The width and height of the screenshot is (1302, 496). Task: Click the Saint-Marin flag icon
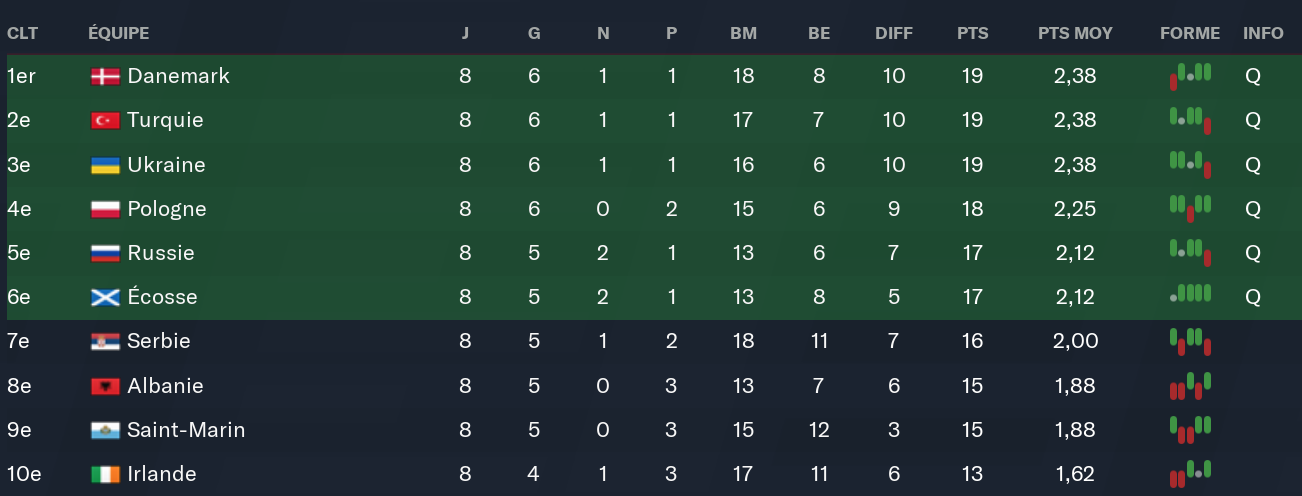pos(105,430)
